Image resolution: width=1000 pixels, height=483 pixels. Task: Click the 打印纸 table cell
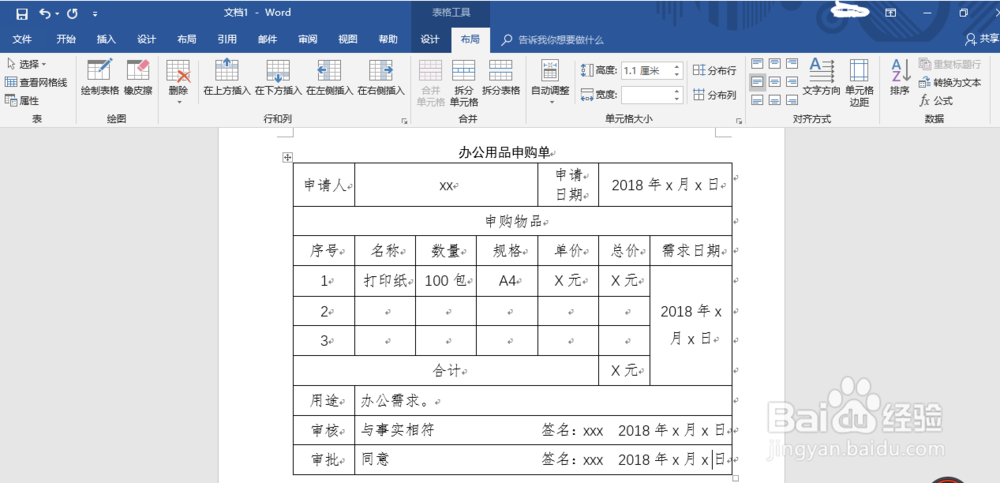click(x=385, y=281)
